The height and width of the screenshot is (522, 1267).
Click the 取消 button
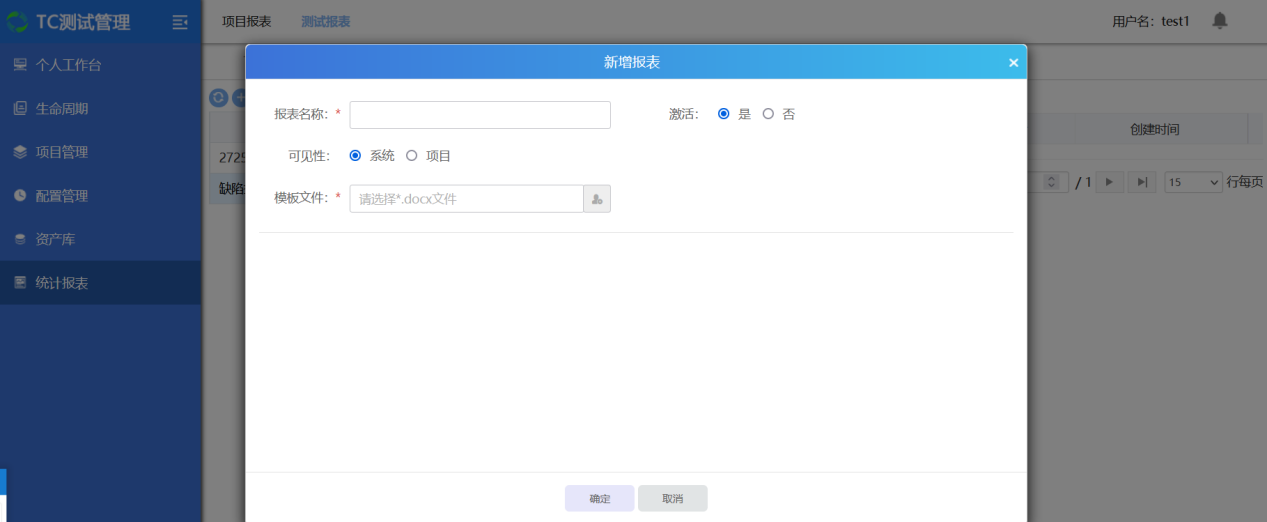click(672, 498)
